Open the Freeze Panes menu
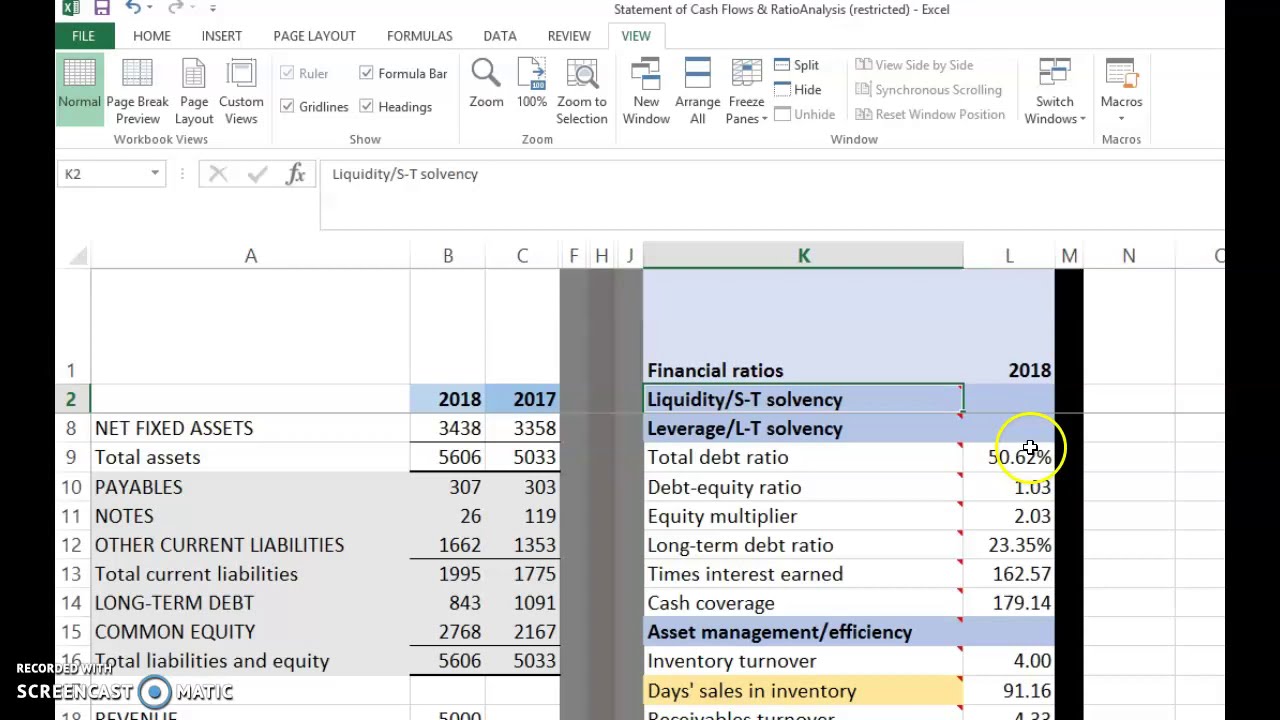1280x720 pixels. (746, 90)
